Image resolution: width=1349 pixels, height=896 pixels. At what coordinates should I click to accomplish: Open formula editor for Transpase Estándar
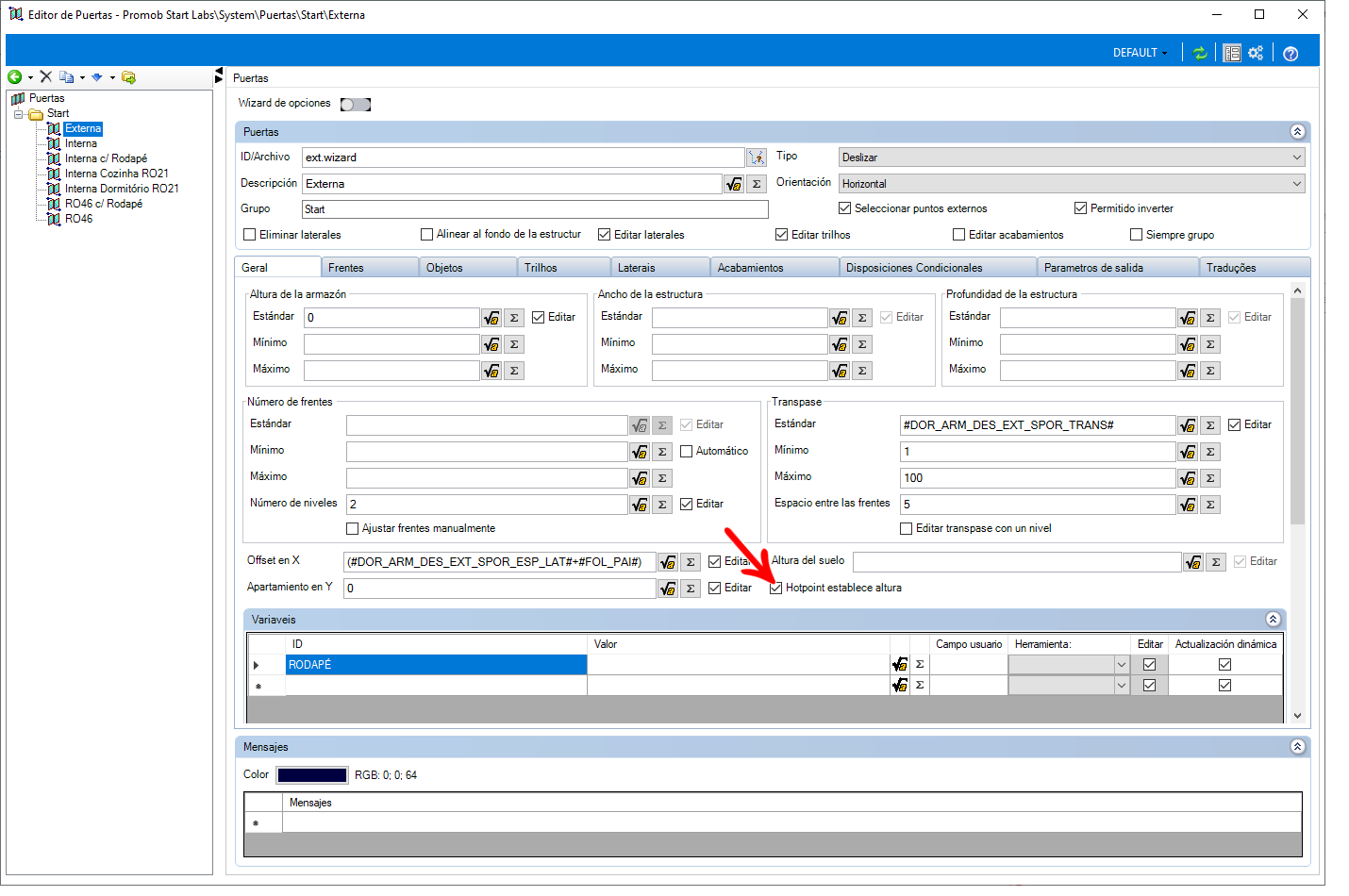click(1188, 425)
